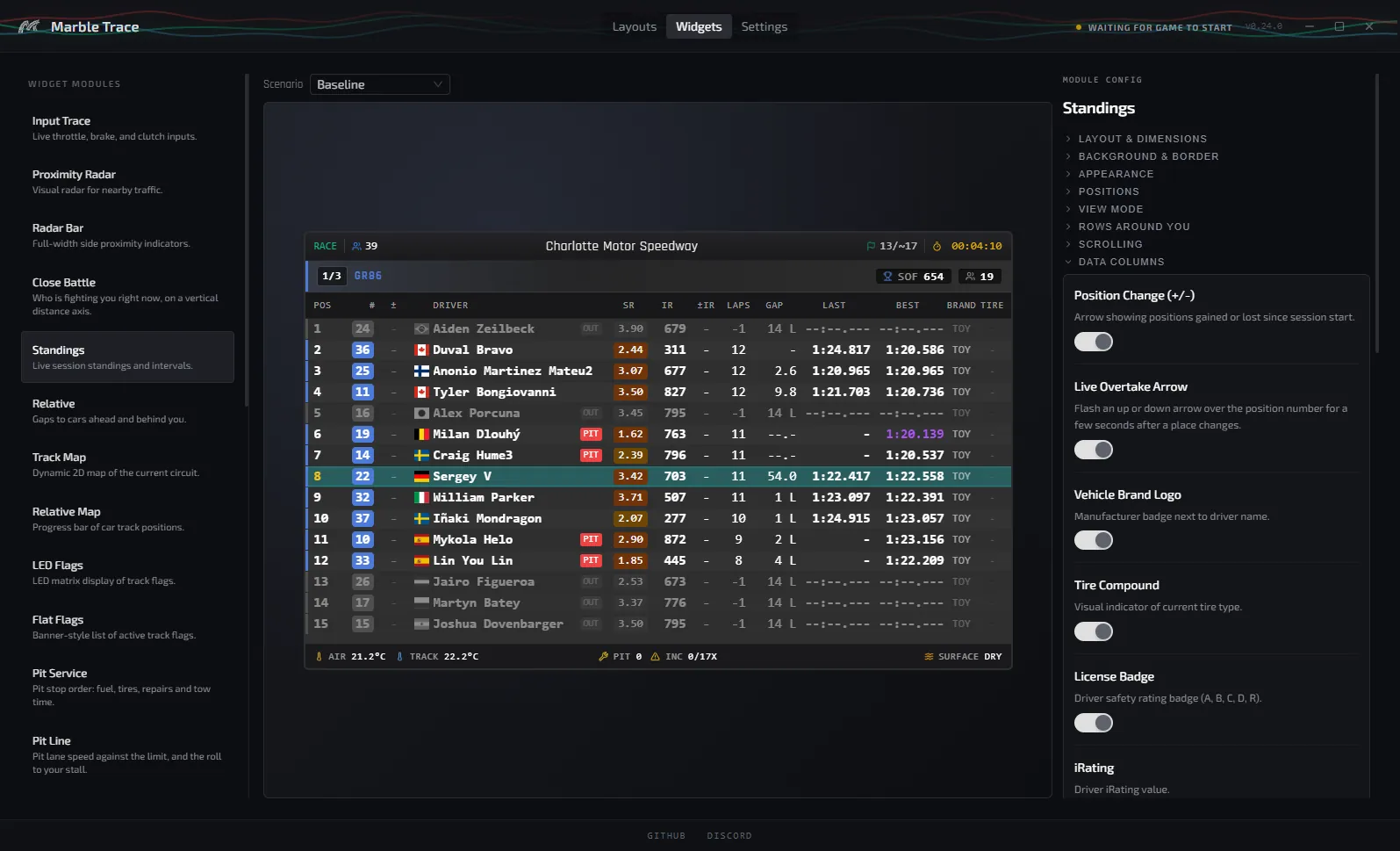Toggle Vehicle Brand Logo switch

[1094, 540]
